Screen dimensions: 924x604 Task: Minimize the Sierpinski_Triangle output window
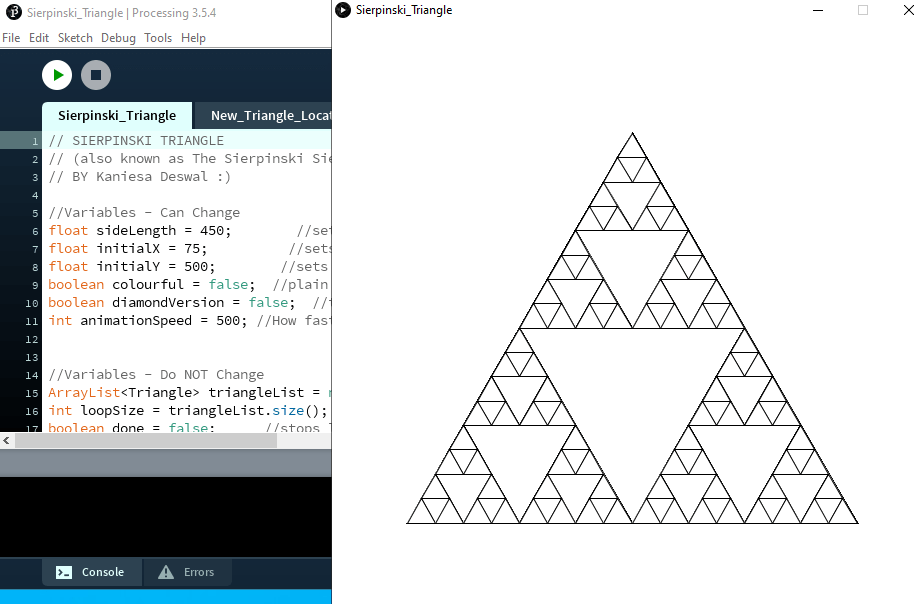(x=818, y=10)
